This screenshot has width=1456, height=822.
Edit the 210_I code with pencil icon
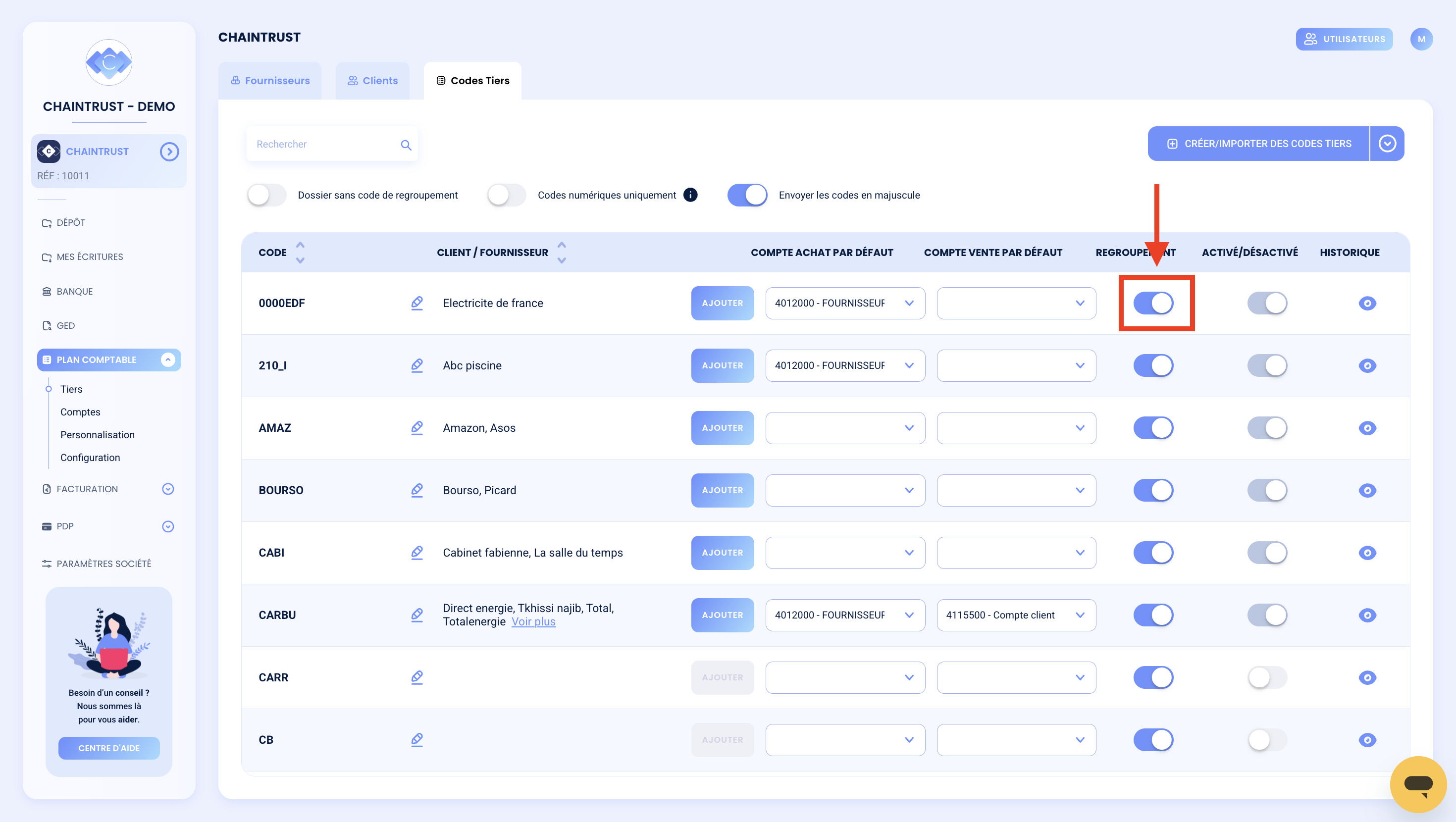pyautogui.click(x=417, y=365)
